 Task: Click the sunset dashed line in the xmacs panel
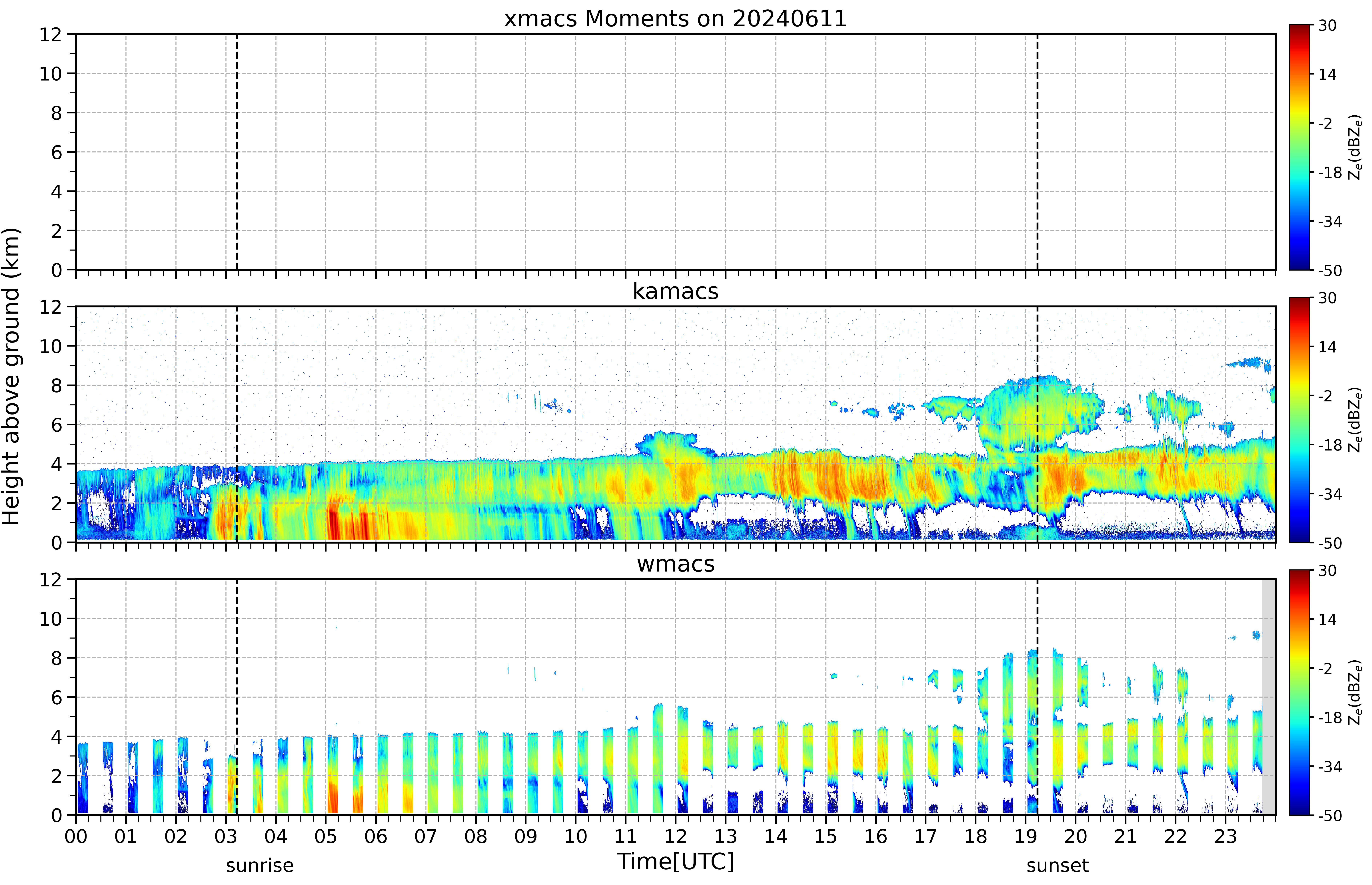pyautogui.click(x=1037, y=152)
